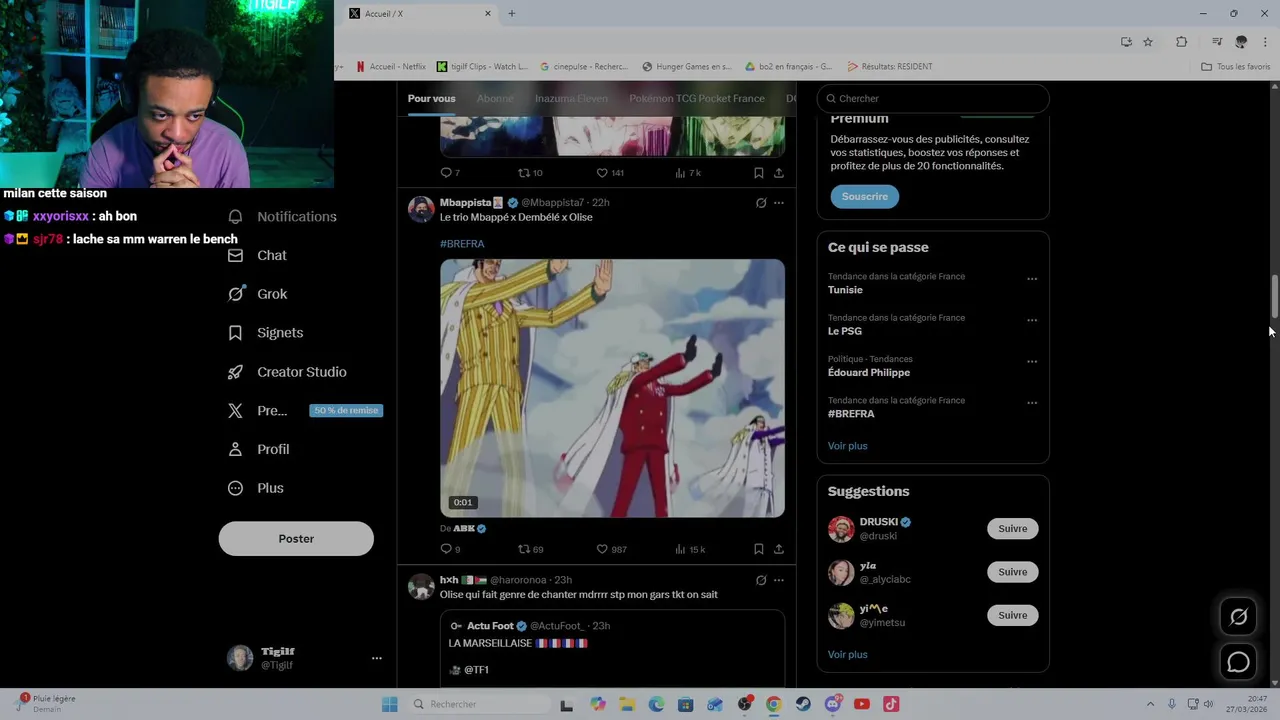
Task: Open the Accueil - Netflix bookmark
Action: [x=390, y=67]
